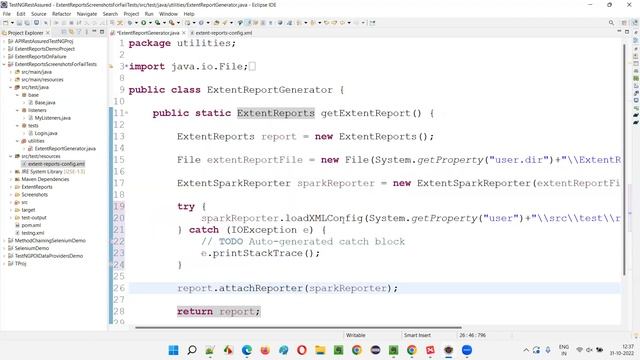Maximize the Project Explorer view
Screen dimensions: 640x360
click(102, 32)
